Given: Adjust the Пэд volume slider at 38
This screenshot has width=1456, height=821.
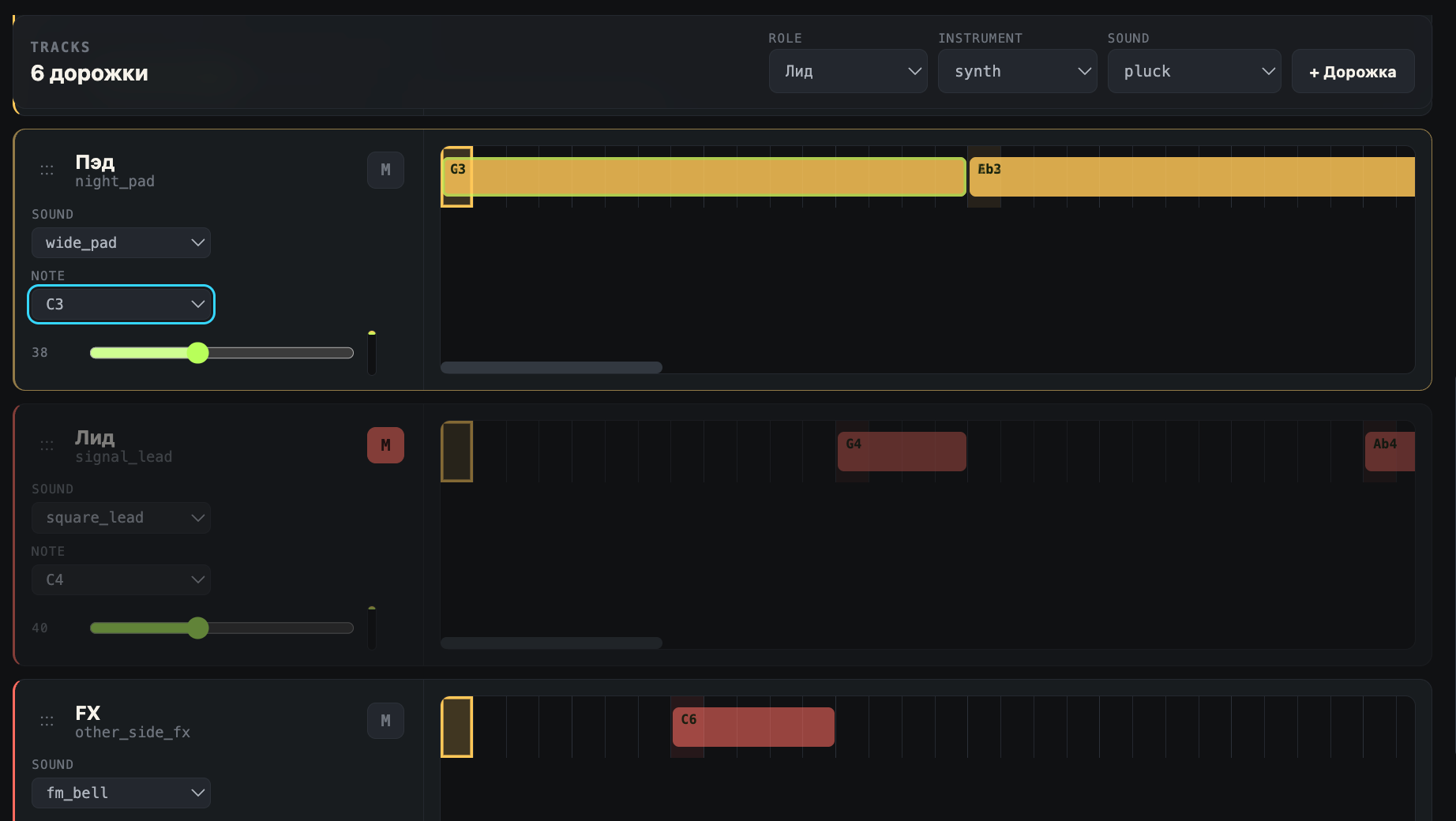Looking at the screenshot, I should point(222,353).
